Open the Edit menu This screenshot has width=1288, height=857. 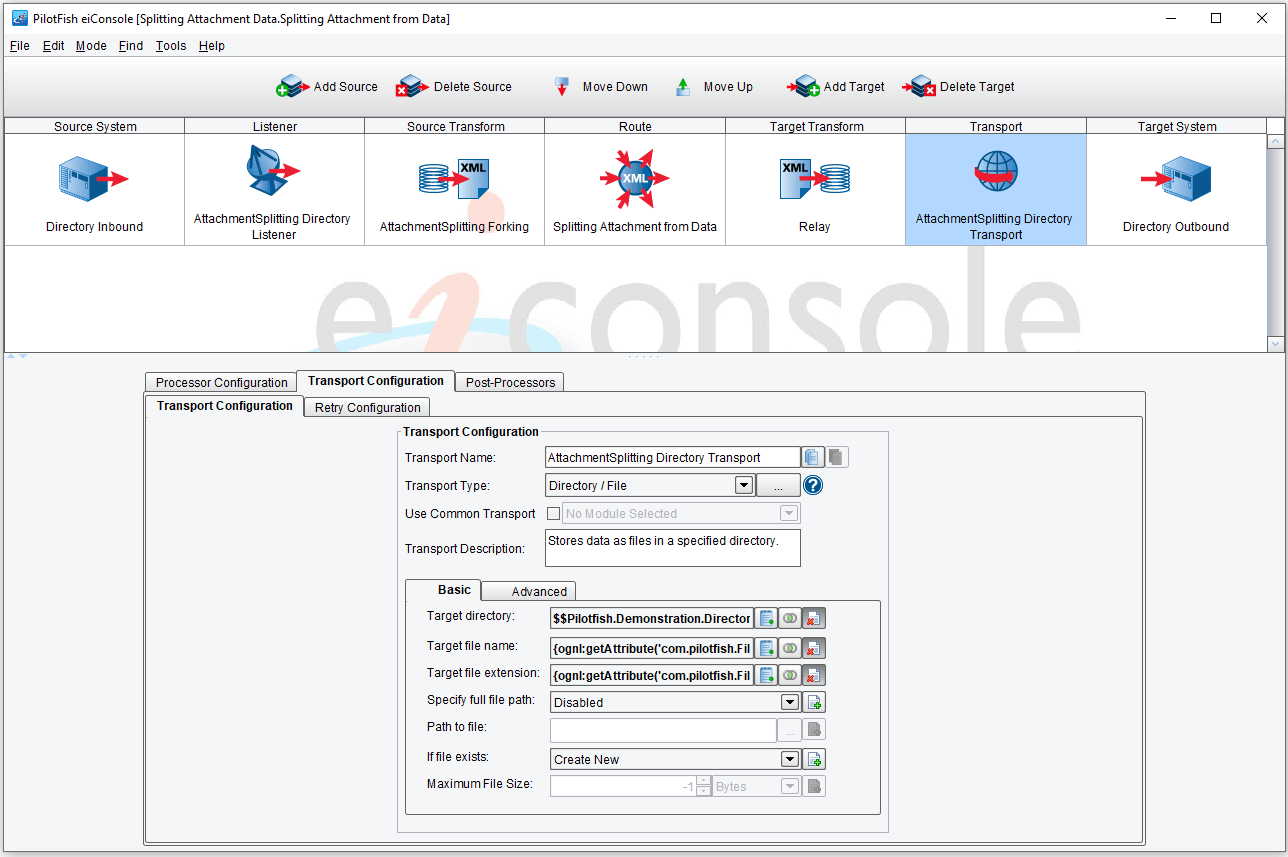click(x=53, y=46)
